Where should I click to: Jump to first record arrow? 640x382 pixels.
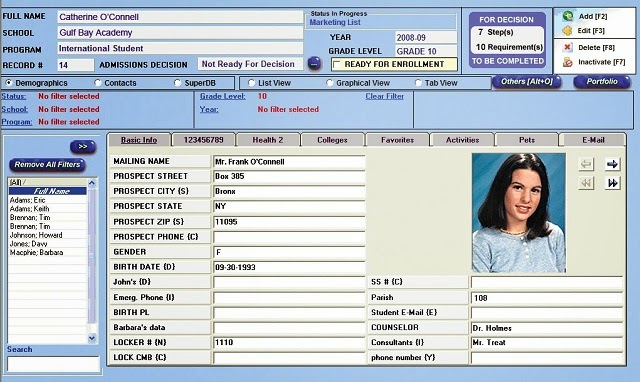click(x=586, y=183)
